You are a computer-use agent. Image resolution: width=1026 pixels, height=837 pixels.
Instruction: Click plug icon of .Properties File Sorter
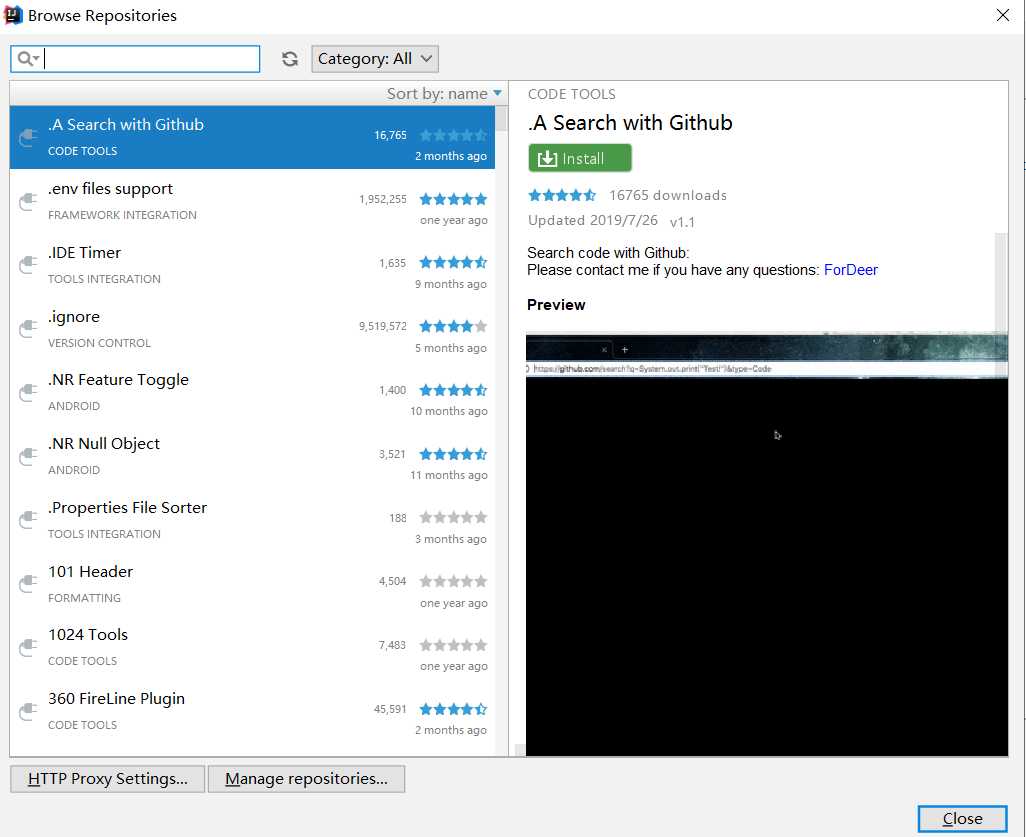point(27,520)
